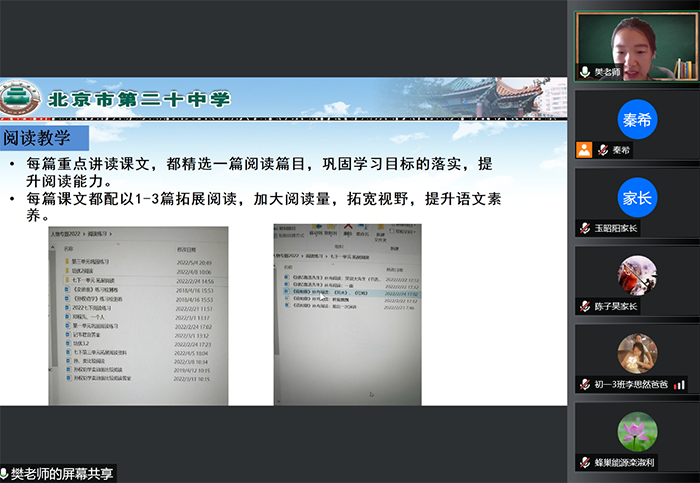The height and width of the screenshot is (483, 700).
Task: Click the muted mic icon for 玉昭阳家长
Action: (x=585, y=228)
